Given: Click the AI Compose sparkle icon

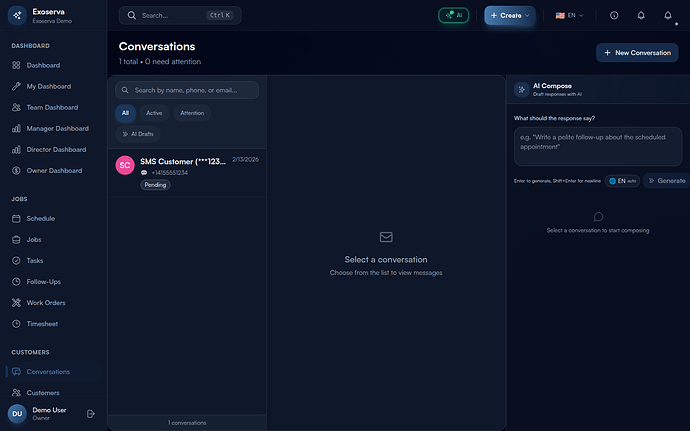Looking at the screenshot, I should point(522,89).
